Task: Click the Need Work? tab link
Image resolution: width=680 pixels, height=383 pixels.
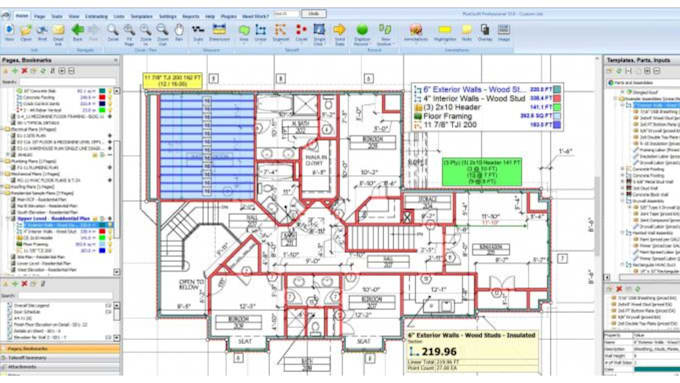Action: [x=255, y=16]
